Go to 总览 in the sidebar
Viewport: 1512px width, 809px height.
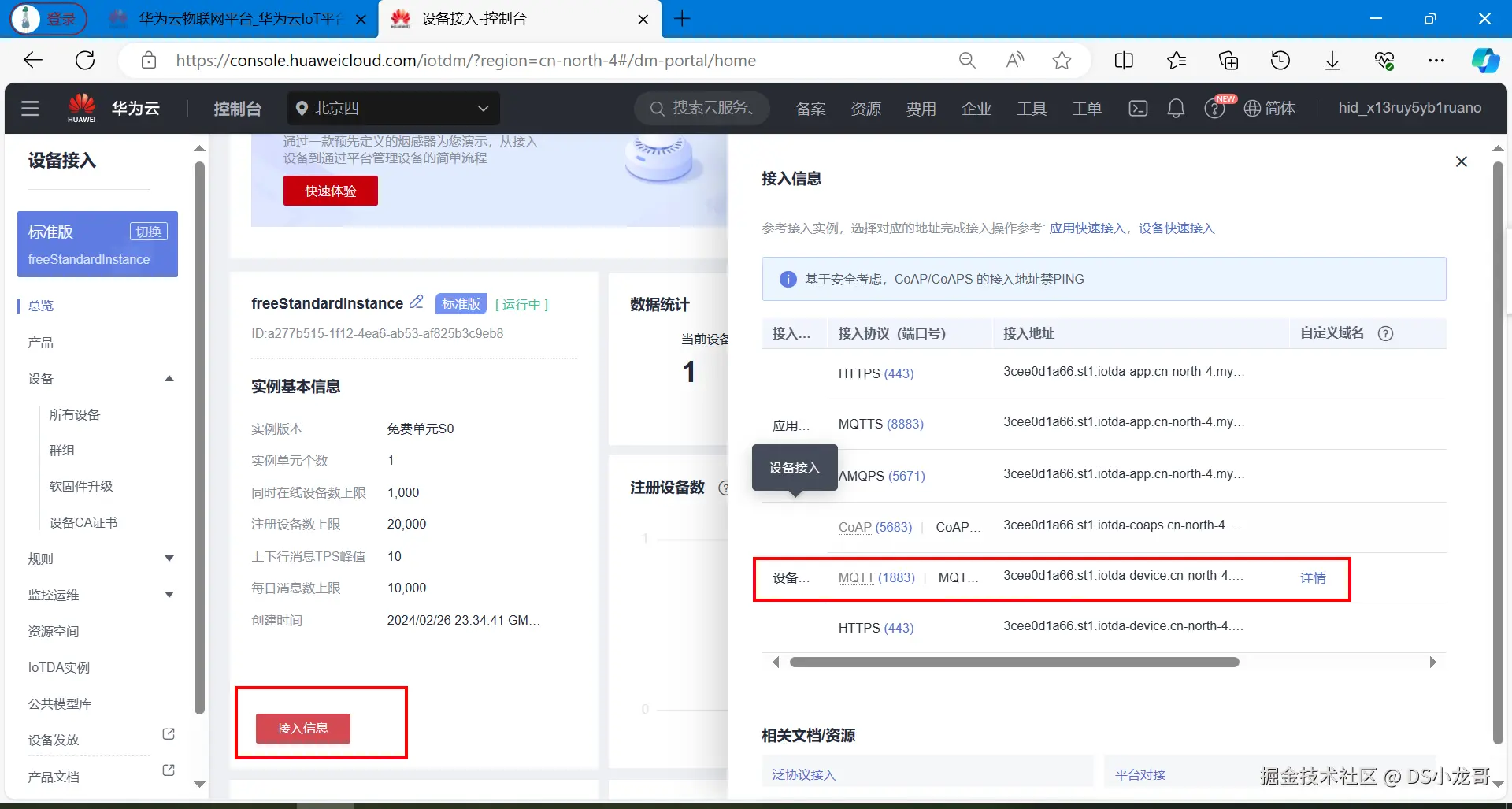point(41,306)
